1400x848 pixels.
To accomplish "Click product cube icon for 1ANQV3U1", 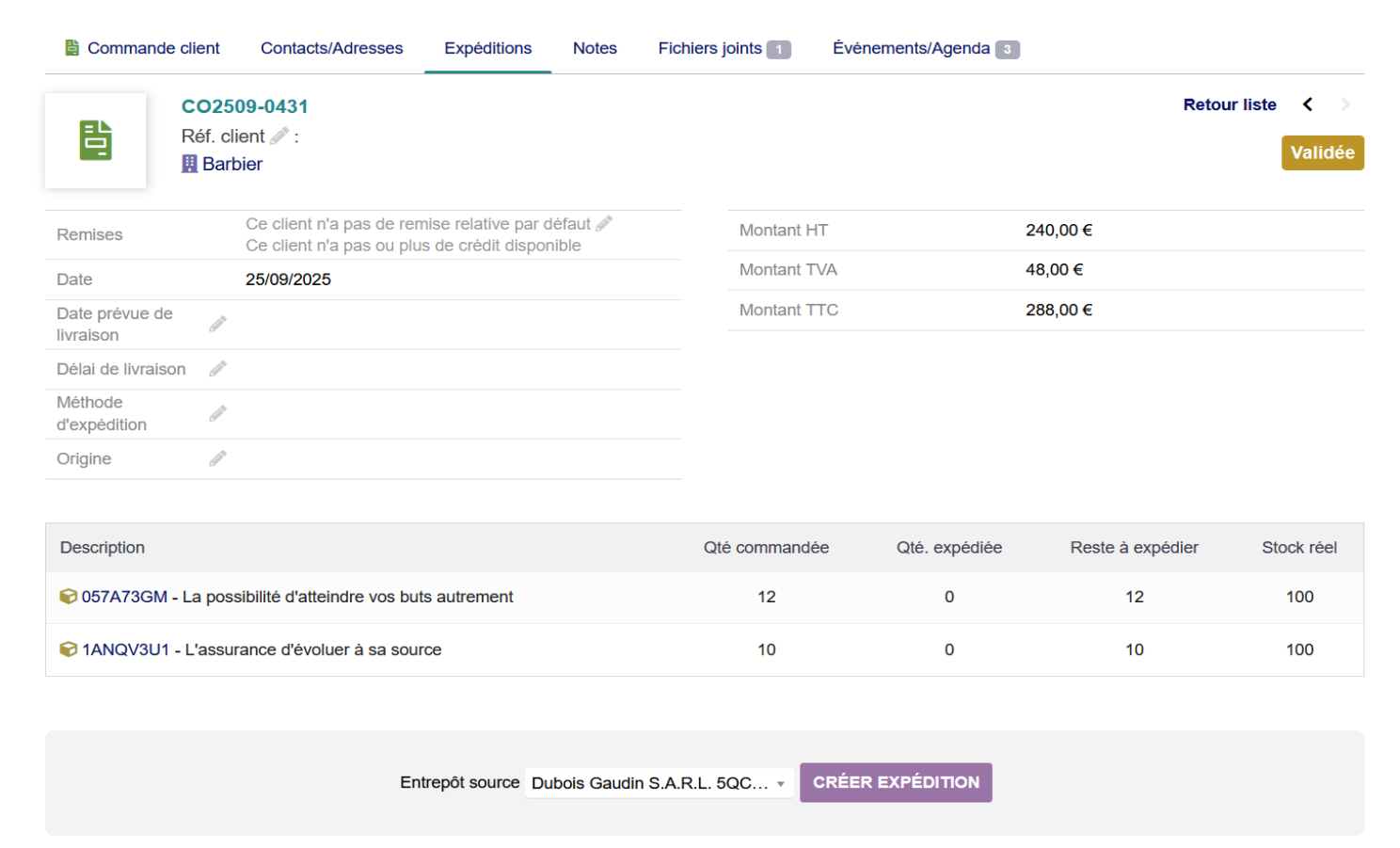I will point(68,649).
